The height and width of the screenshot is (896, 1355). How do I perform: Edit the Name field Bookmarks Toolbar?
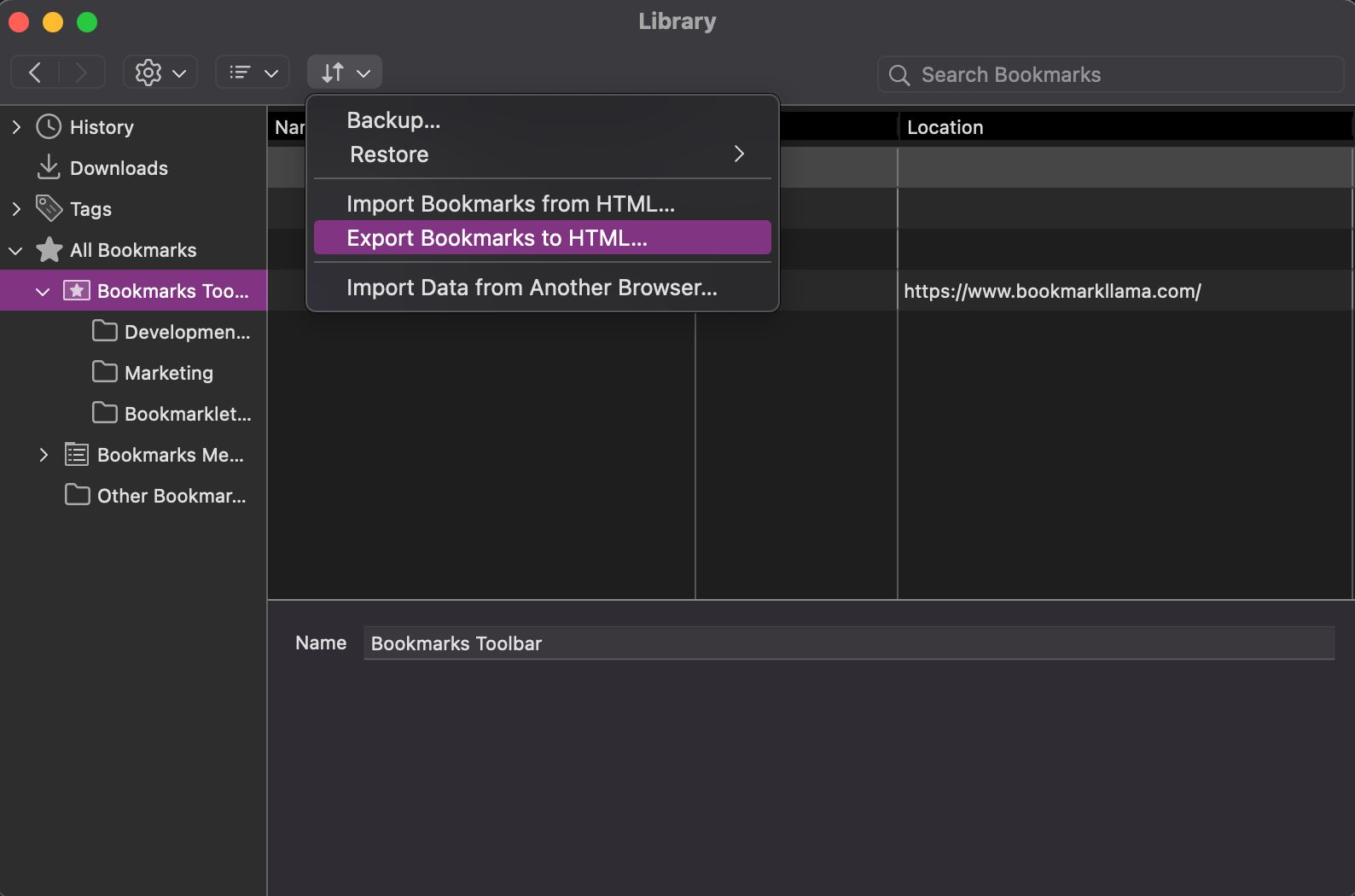pyautogui.click(x=849, y=643)
